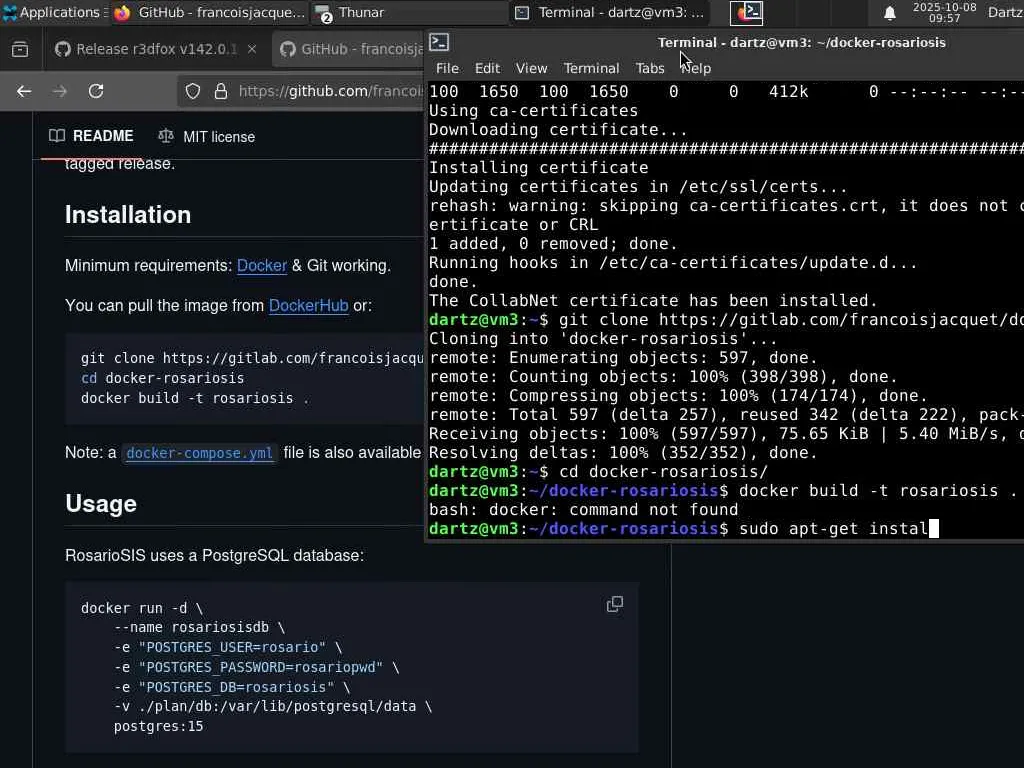The width and height of the screenshot is (1024, 768).
Task: Click the Installation heading
Action: (x=128, y=215)
